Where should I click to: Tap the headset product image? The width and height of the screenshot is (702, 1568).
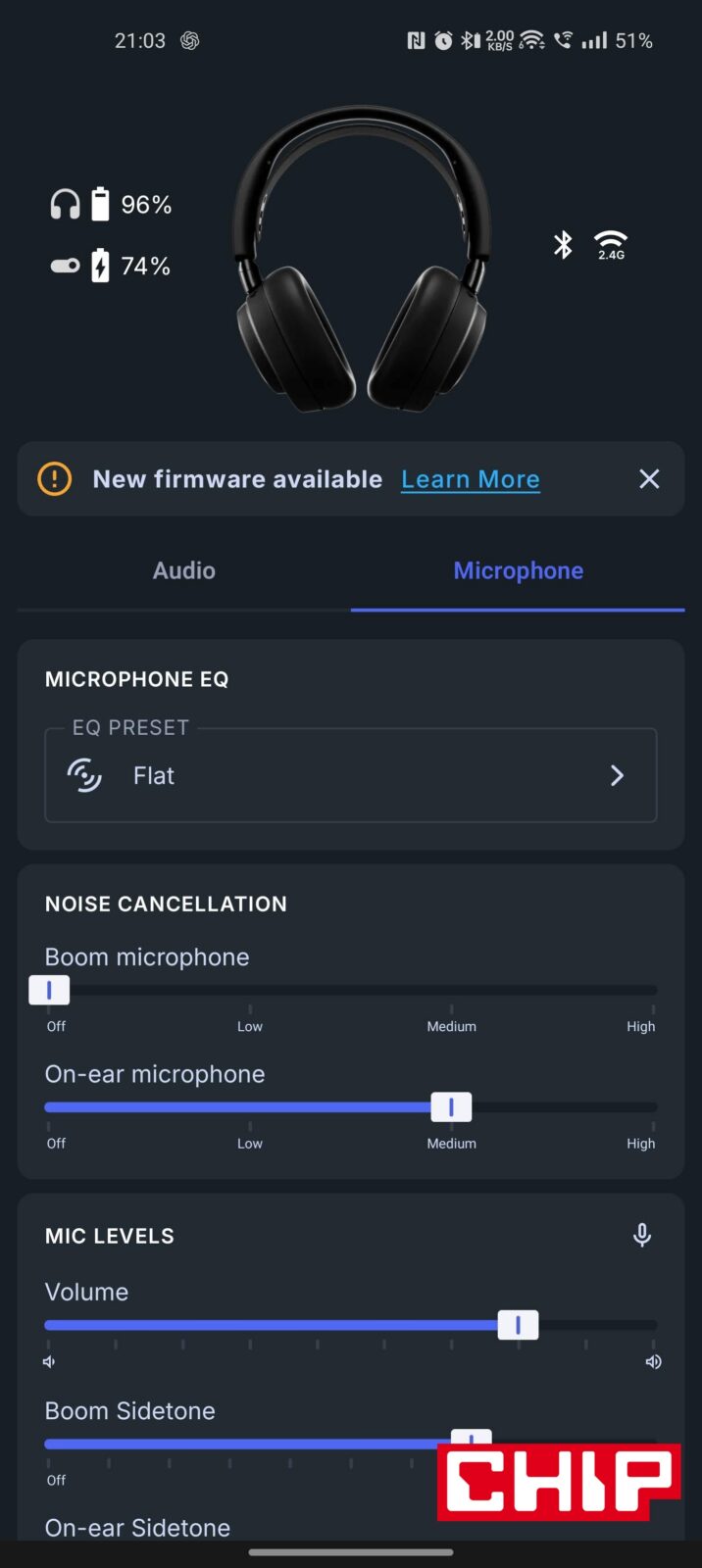click(361, 260)
